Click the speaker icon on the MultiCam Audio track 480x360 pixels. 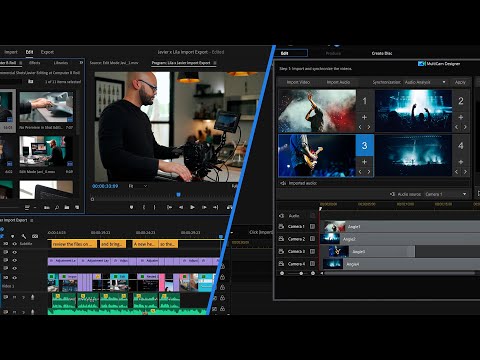pyautogui.click(x=281, y=216)
